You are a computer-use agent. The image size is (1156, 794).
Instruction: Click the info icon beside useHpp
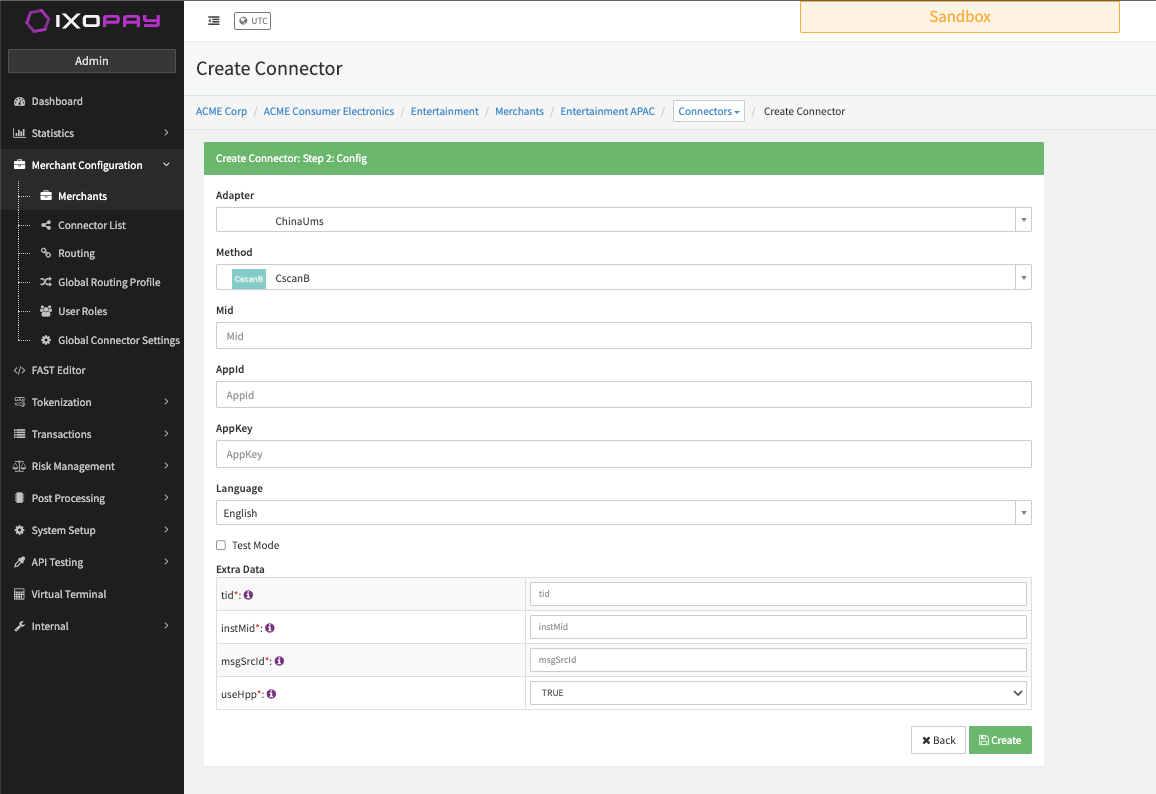[x=272, y=694]
